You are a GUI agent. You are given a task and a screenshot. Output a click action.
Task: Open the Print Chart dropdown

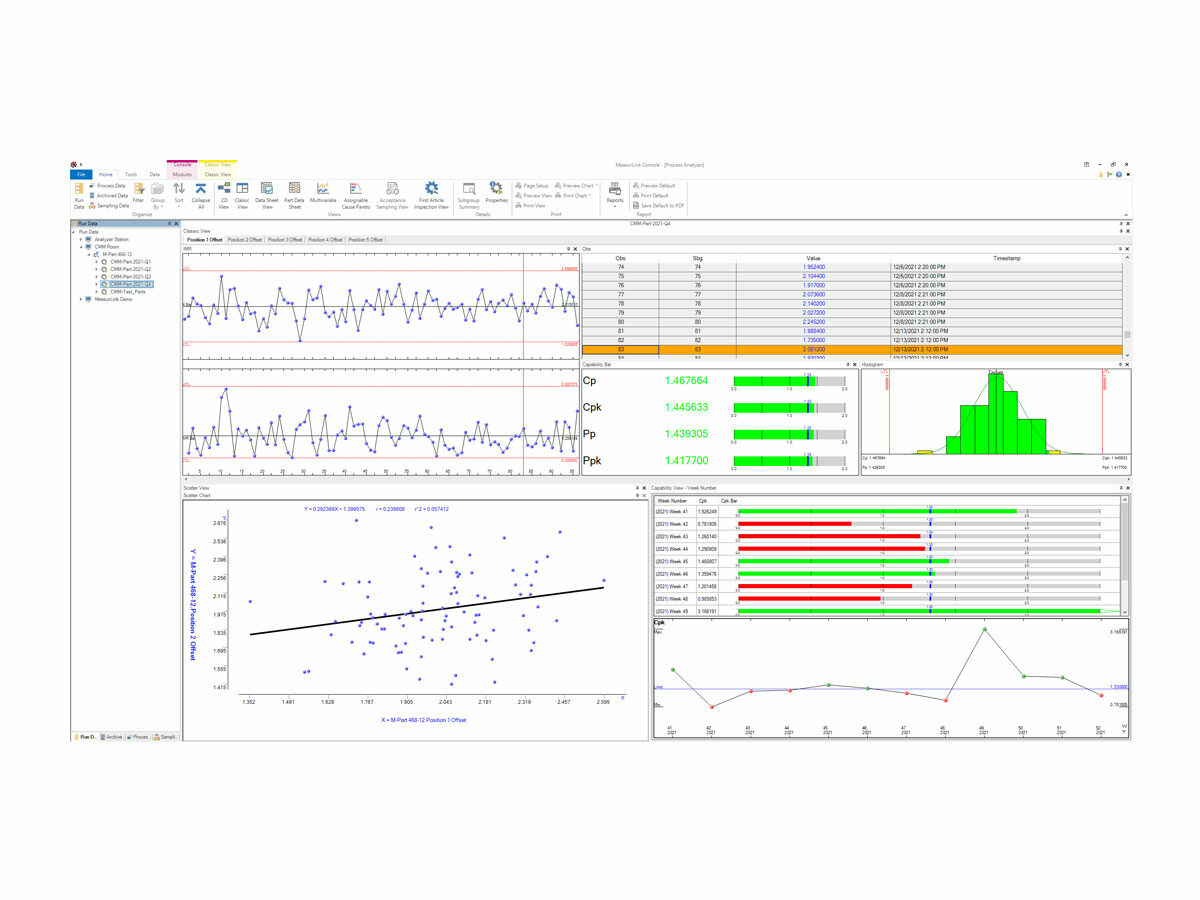click(x=573, y=196)
